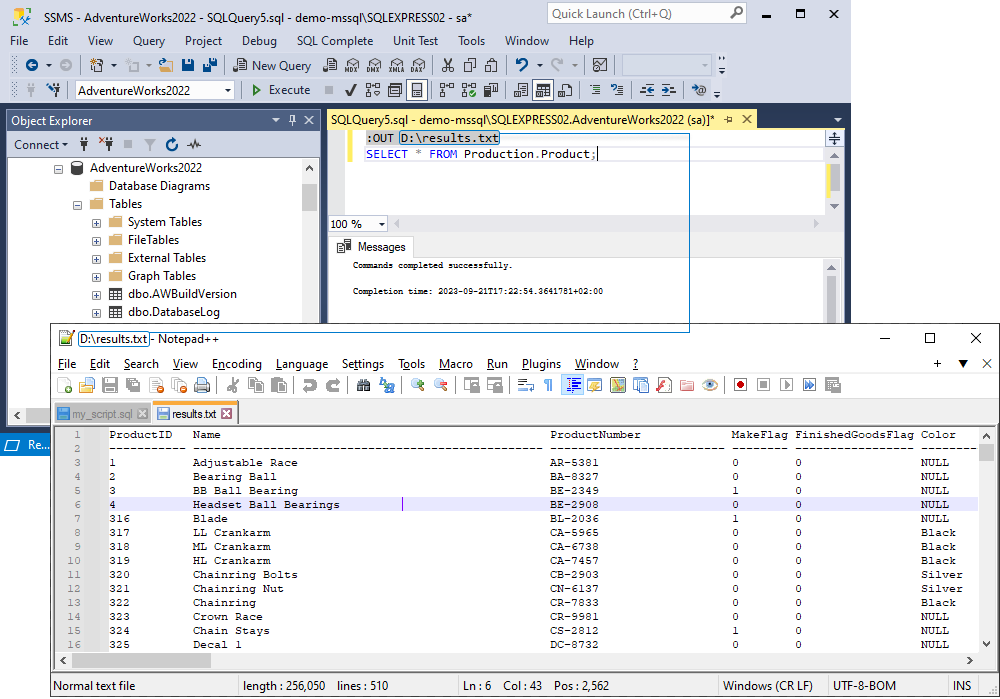Screen dimensions: 1000x699
Task: Open the SQL Complete menu in SSMS
Action: (x=335, y=41)
